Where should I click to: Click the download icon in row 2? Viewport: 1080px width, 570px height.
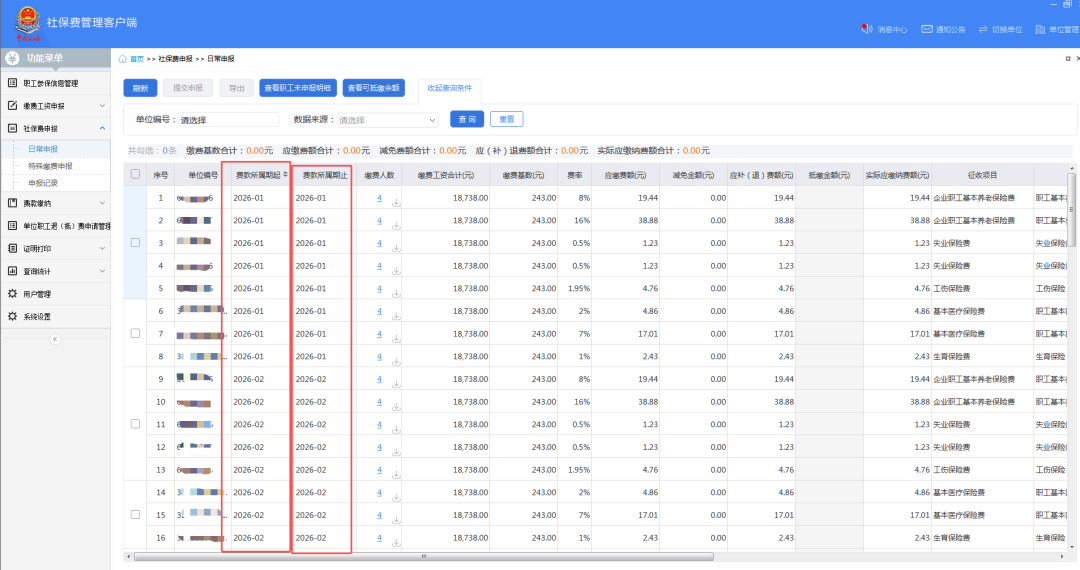click(397, 225)
